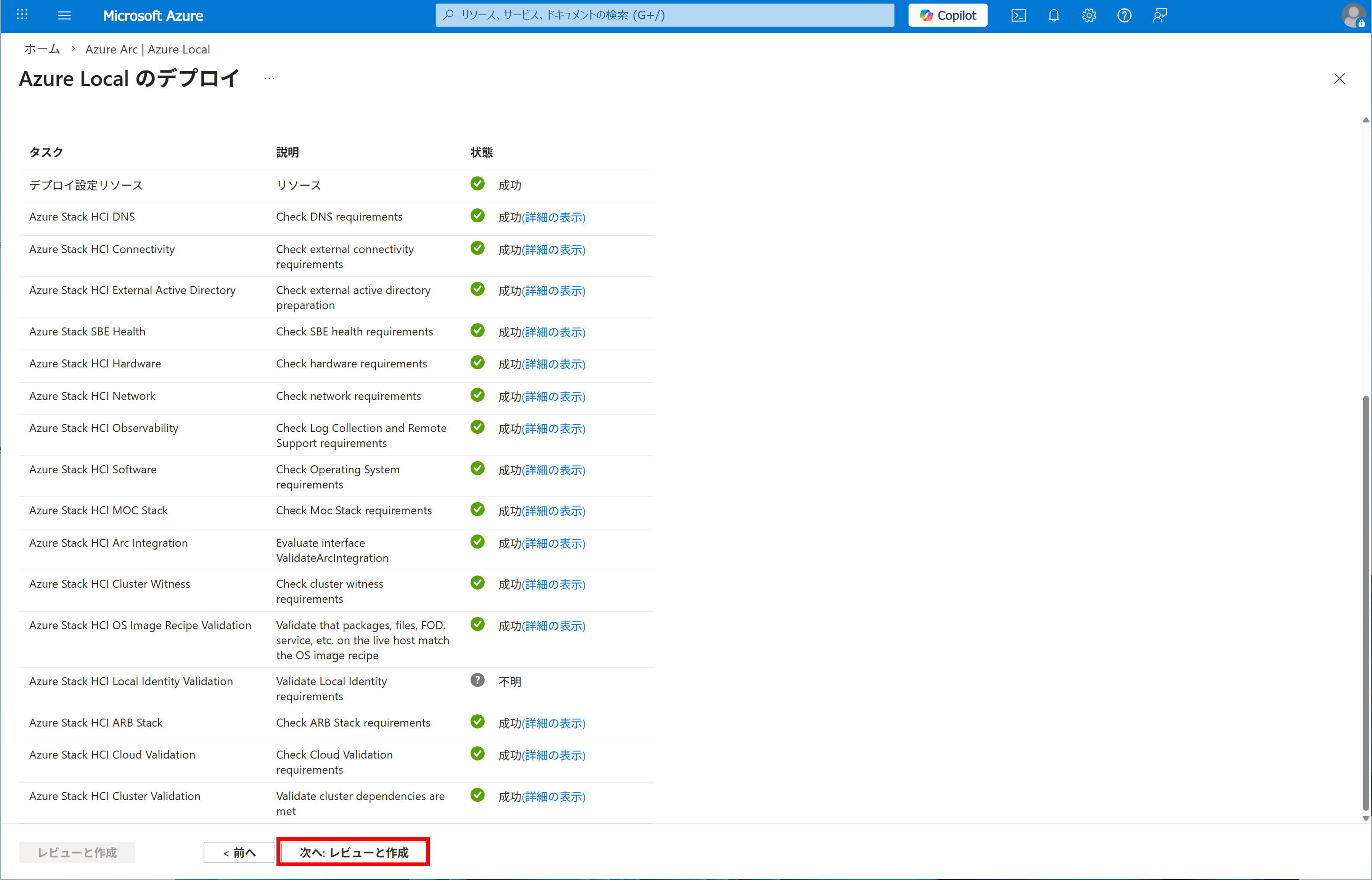
Task: Open the feedback icon
Action: point(1159,15)
